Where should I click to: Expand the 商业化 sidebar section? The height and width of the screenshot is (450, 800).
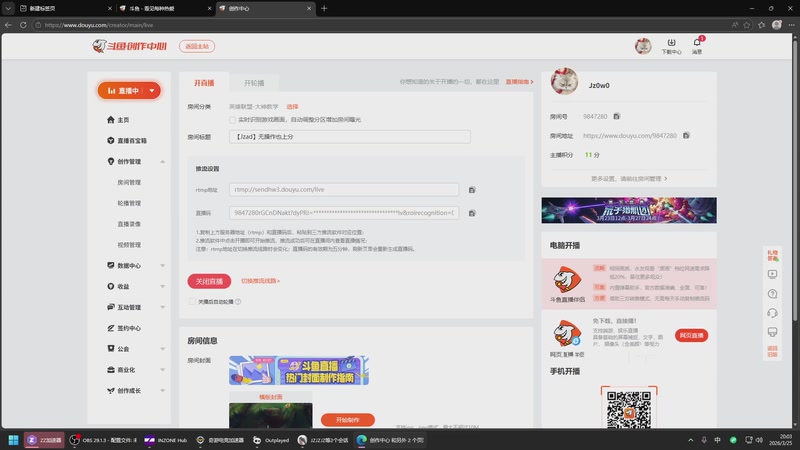click(163, 370)
